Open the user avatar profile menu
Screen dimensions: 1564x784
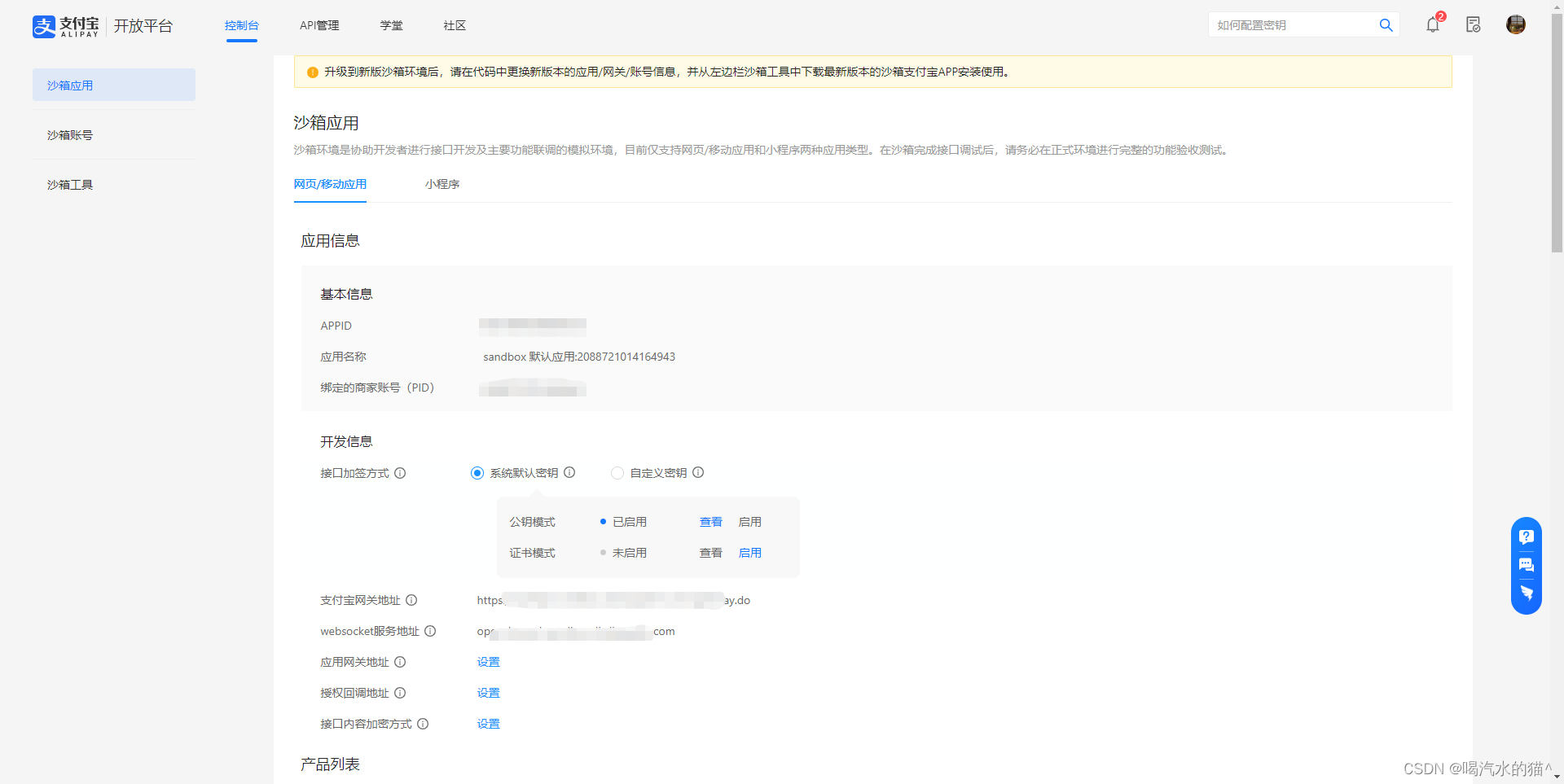click(x=1515, y=25)
